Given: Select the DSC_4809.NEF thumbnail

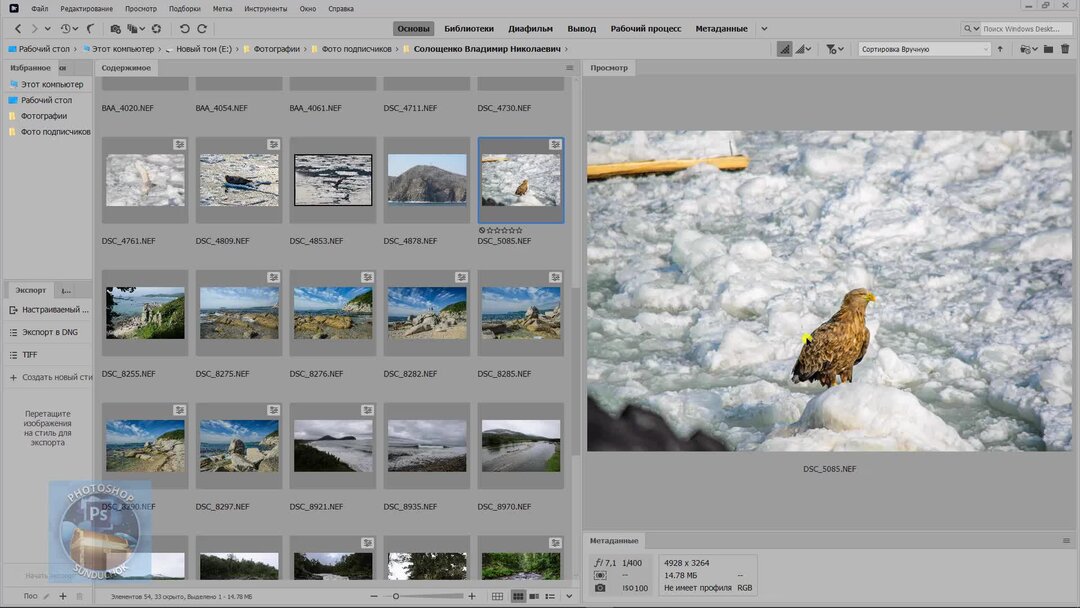Looking at the screenshot, I should click(x=239, y=180).
